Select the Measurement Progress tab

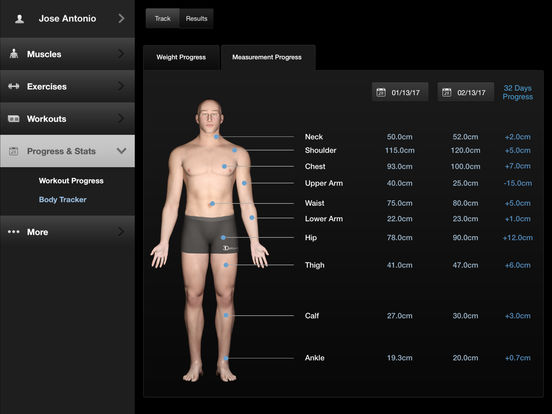tap(267, 57)
